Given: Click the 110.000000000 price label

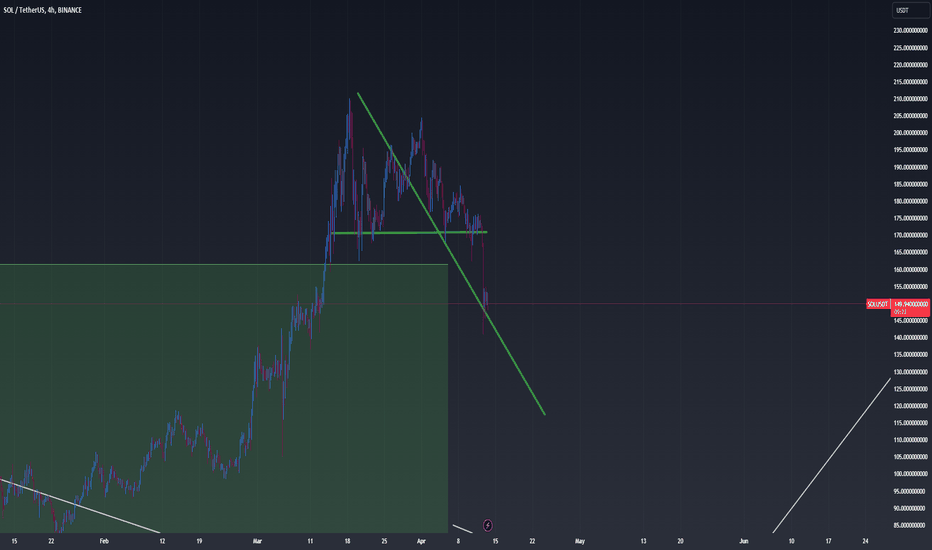Looking at the screenshot, I should [x=911, y=440].
